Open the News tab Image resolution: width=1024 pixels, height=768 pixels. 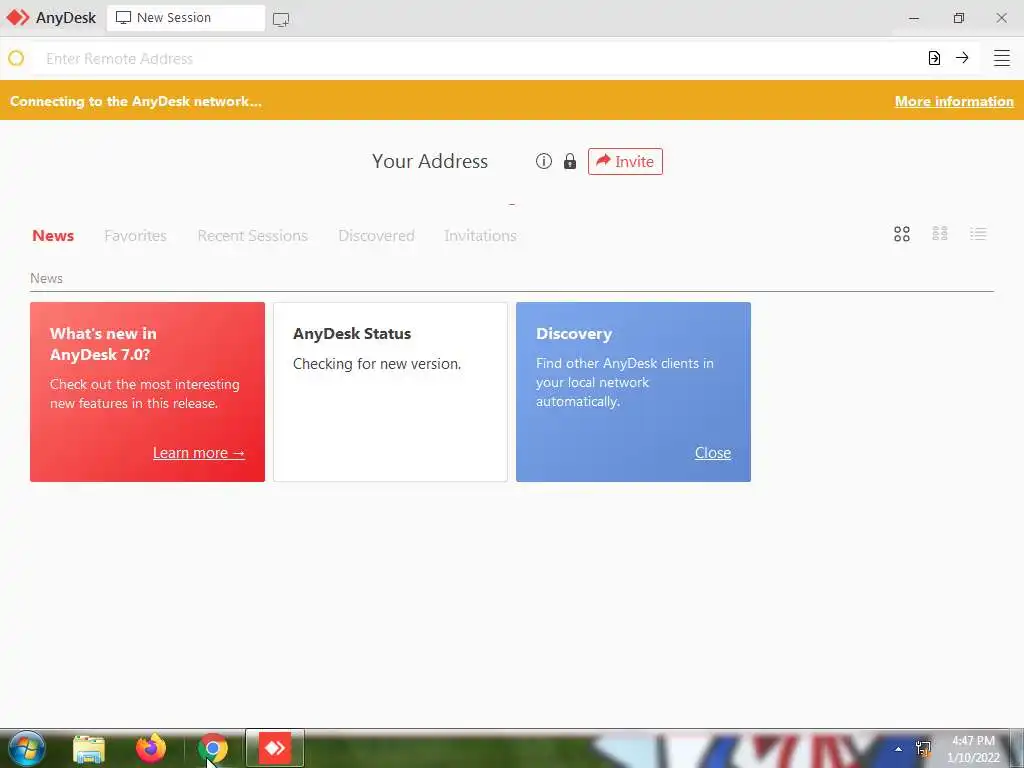(x=53, y=236)
